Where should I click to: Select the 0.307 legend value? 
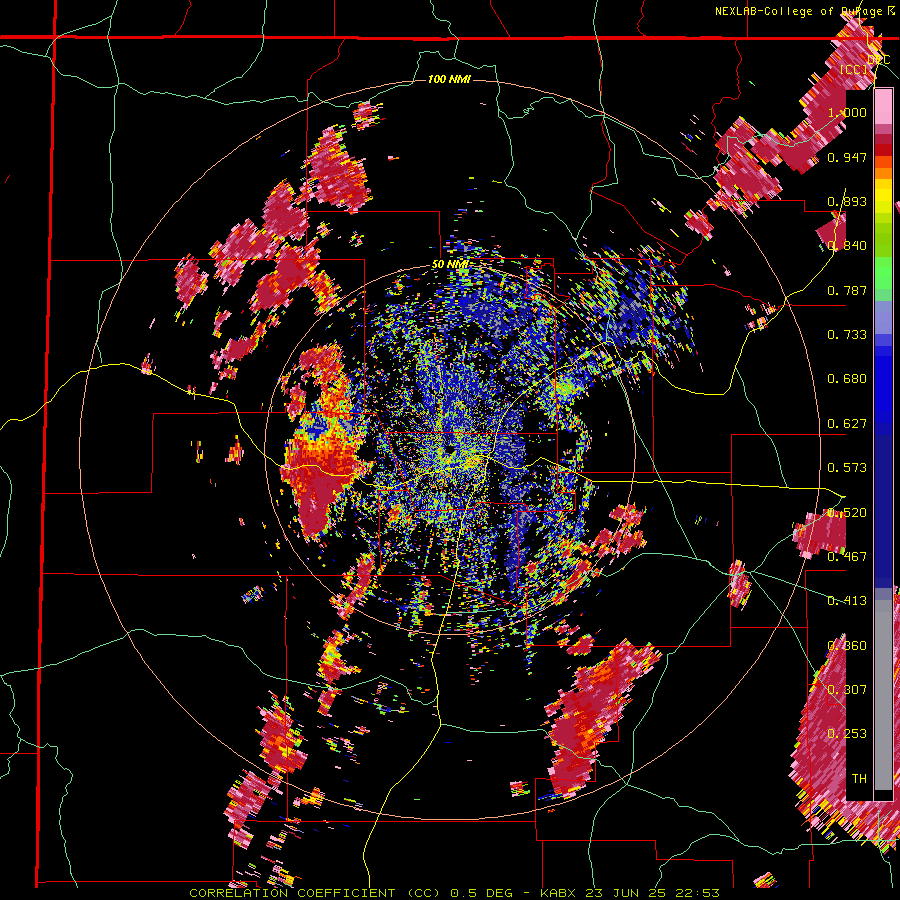click(847, 689)
